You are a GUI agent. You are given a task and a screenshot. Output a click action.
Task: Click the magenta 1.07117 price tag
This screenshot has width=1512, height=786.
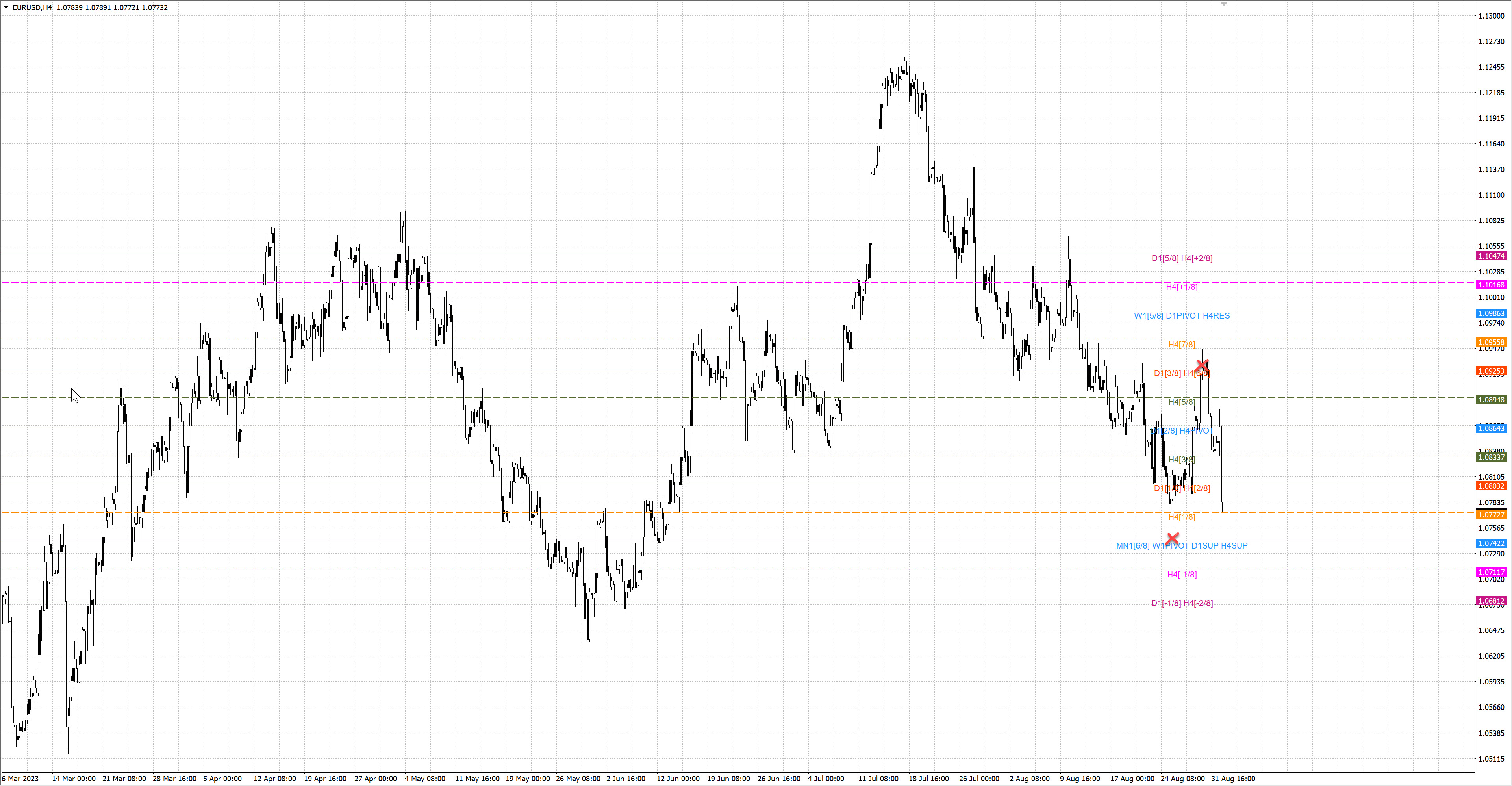(1491, 572)
